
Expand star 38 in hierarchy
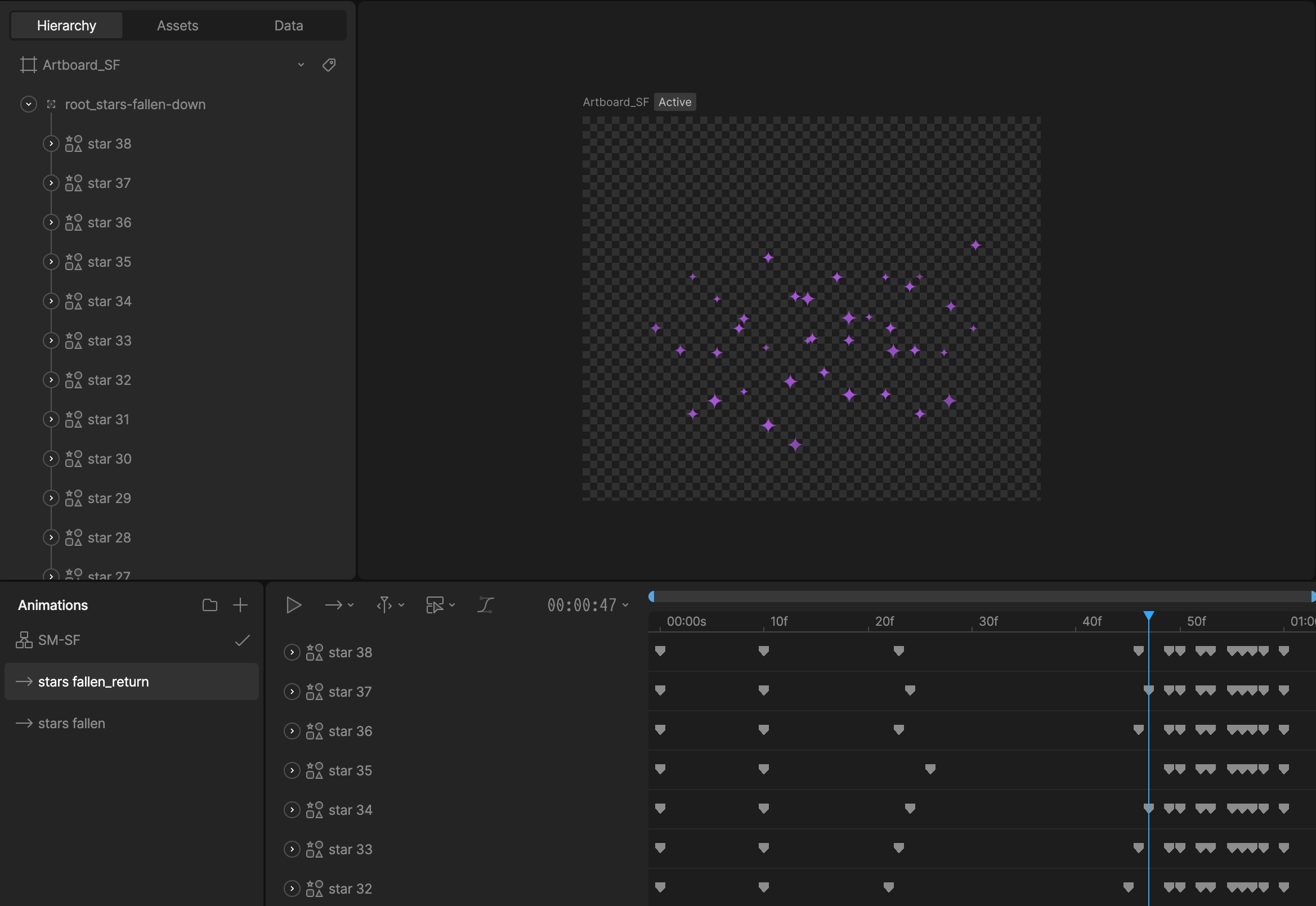click(x=51, y=143)
